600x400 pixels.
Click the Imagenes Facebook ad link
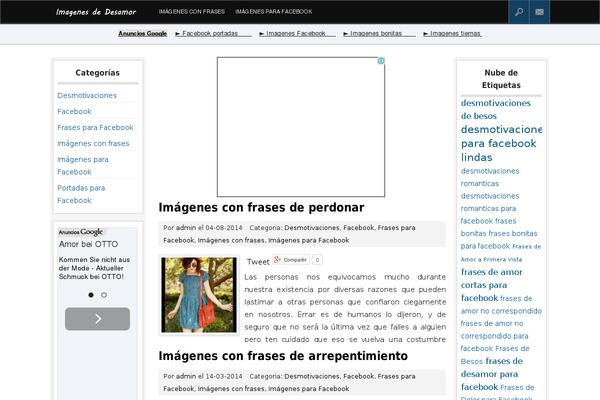click(x=296, y=33)
